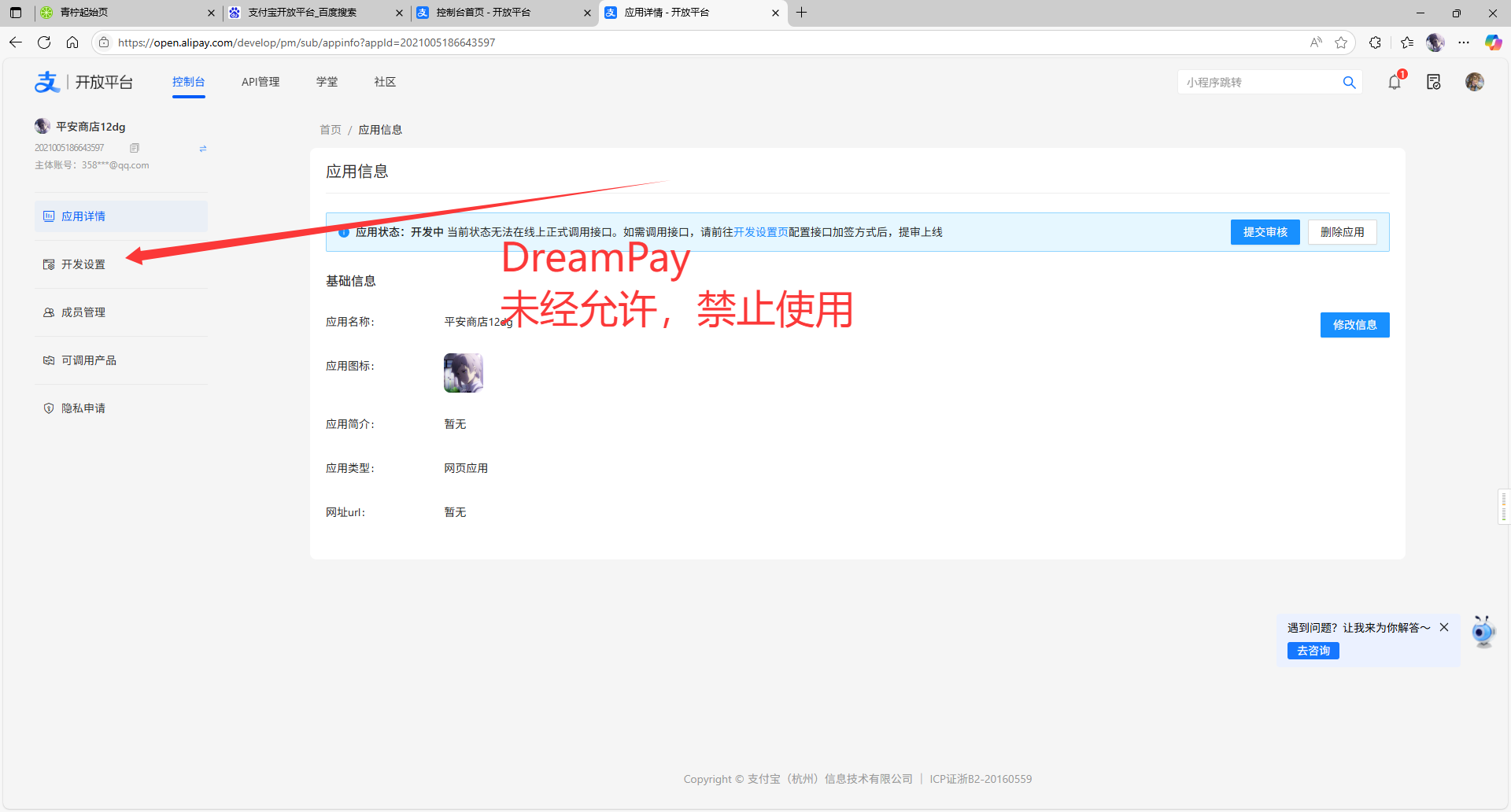The height and width of the screenshot is (812, 1511).
Task: Click the search magnifier icon
Action: click(x=1349, y=83)
